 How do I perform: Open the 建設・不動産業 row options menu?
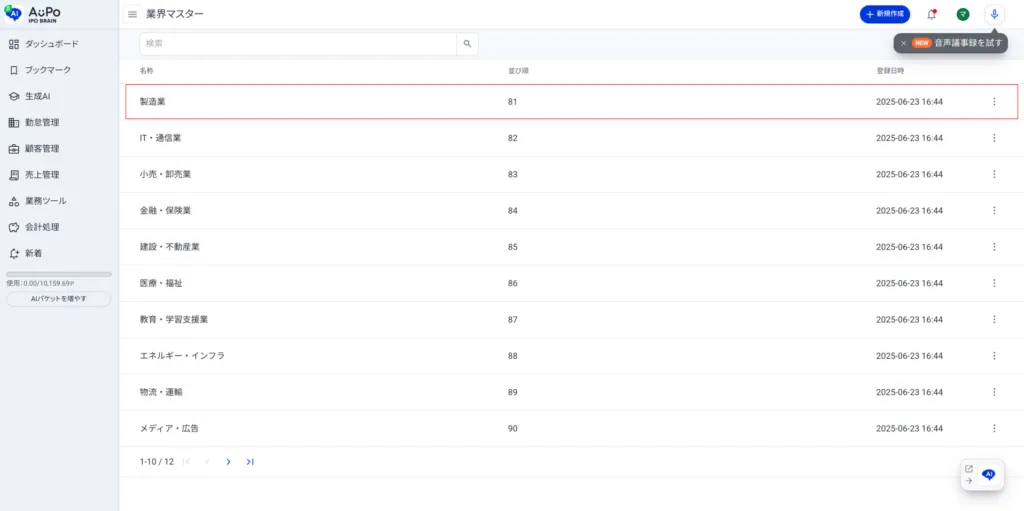994,247
